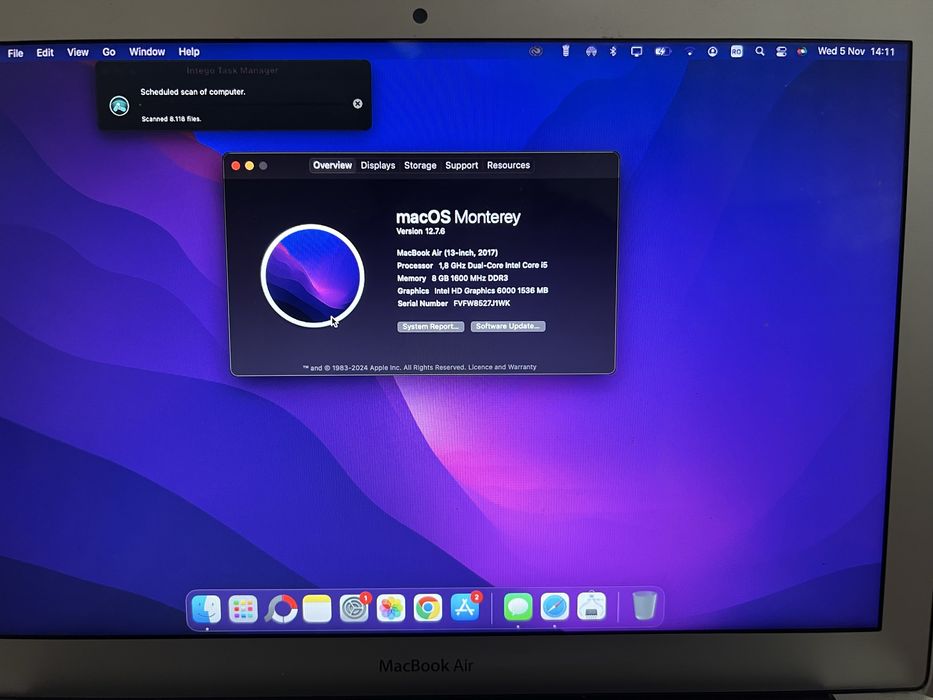Open the Help menu
Image resolution: width=933 pixels, height=700 pixels.
[189, 52]
